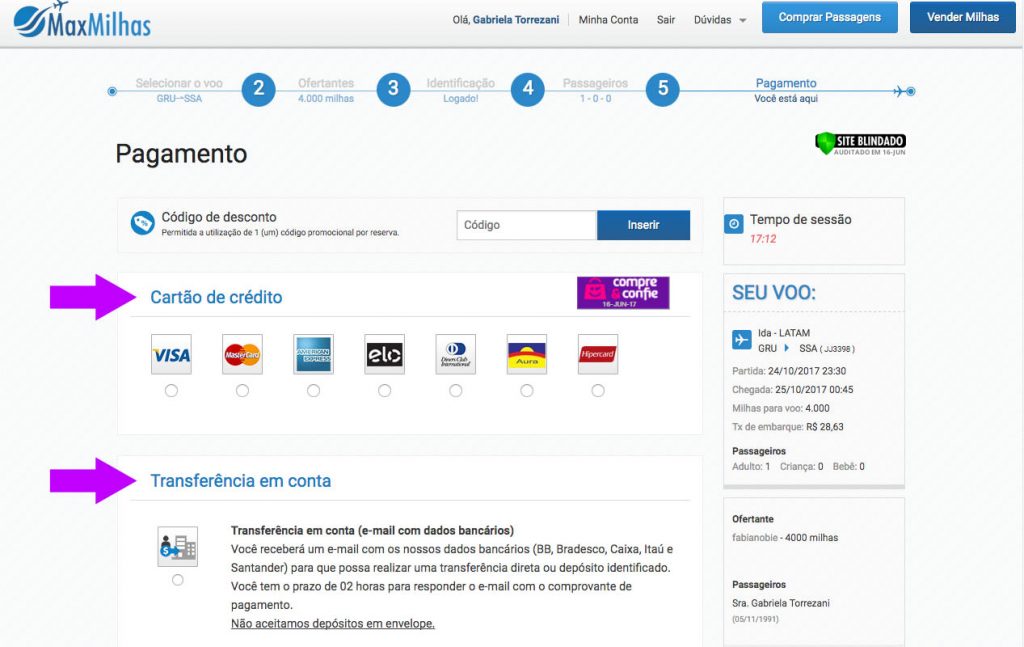1024x647 pixels.
Task: Click the Elo card logo
Action: click(384, 354)
